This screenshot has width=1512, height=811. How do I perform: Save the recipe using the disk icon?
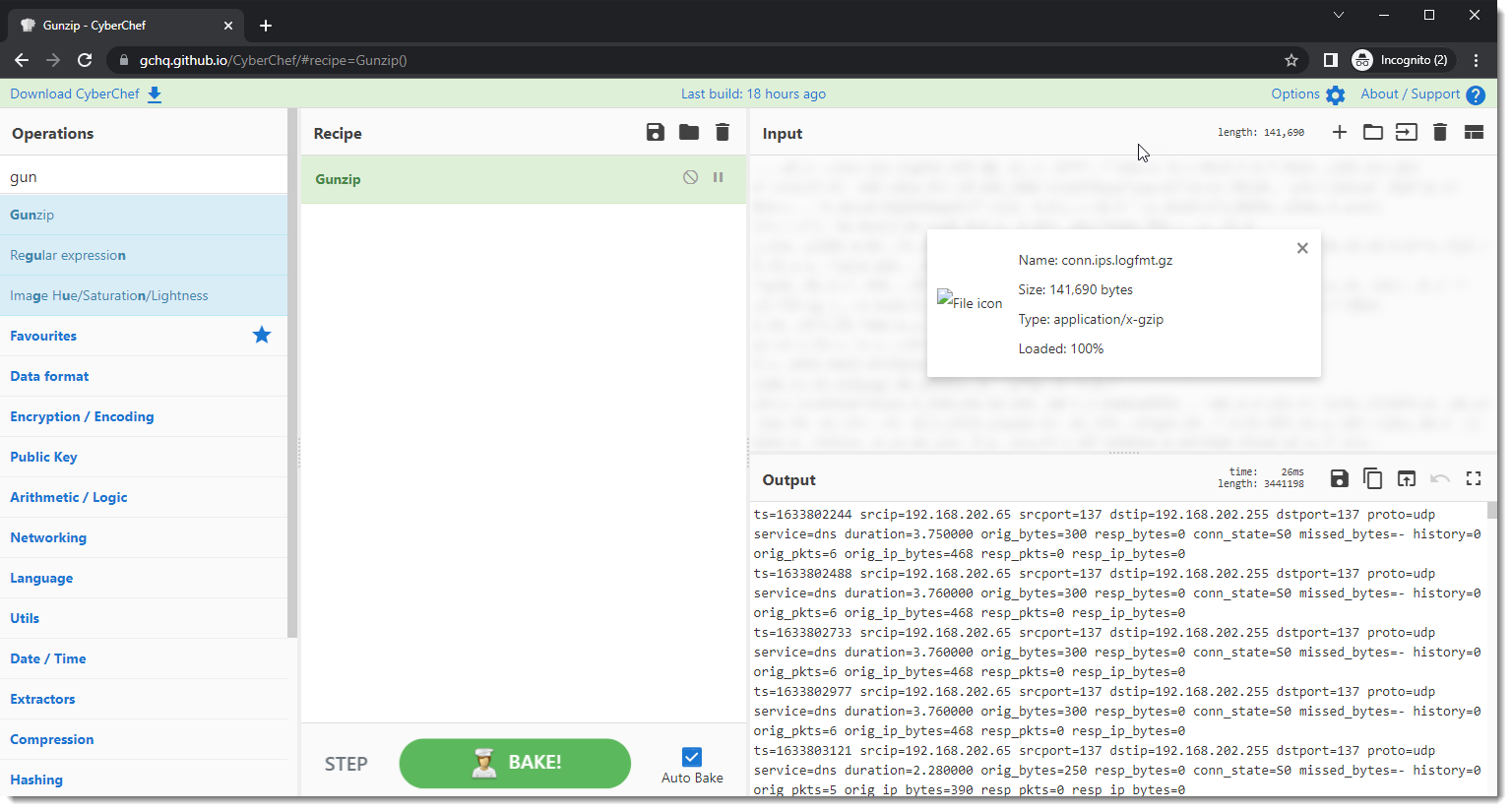(655, 133)
